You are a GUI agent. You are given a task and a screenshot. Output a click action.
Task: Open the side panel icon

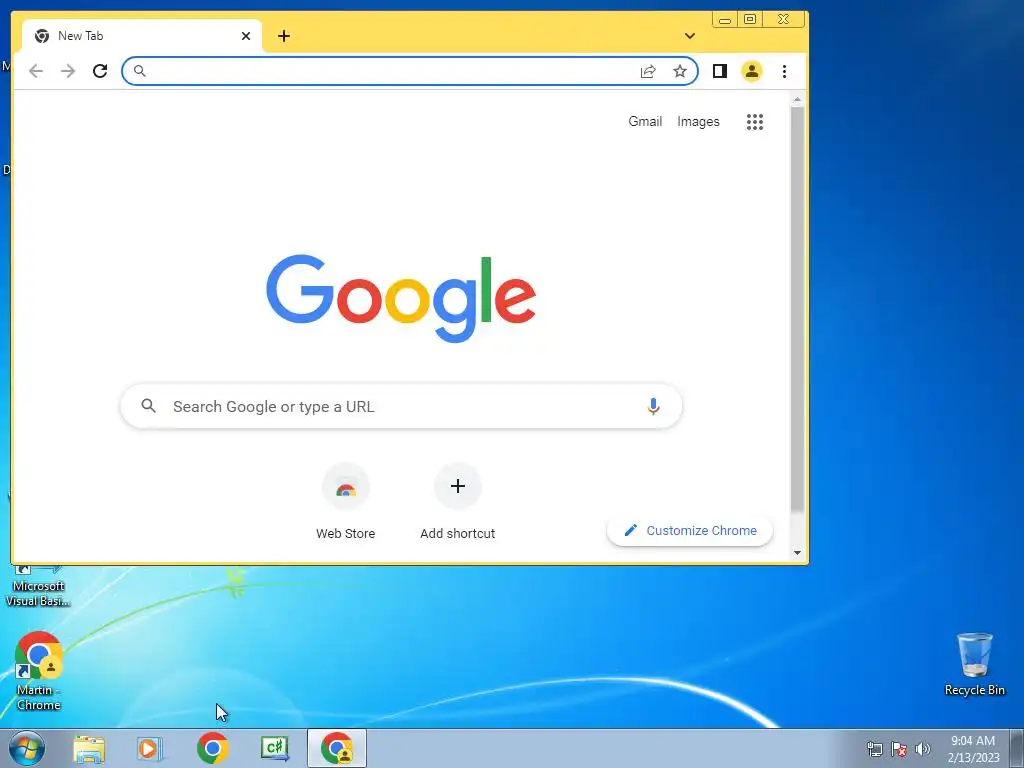(x=720, y=71)
